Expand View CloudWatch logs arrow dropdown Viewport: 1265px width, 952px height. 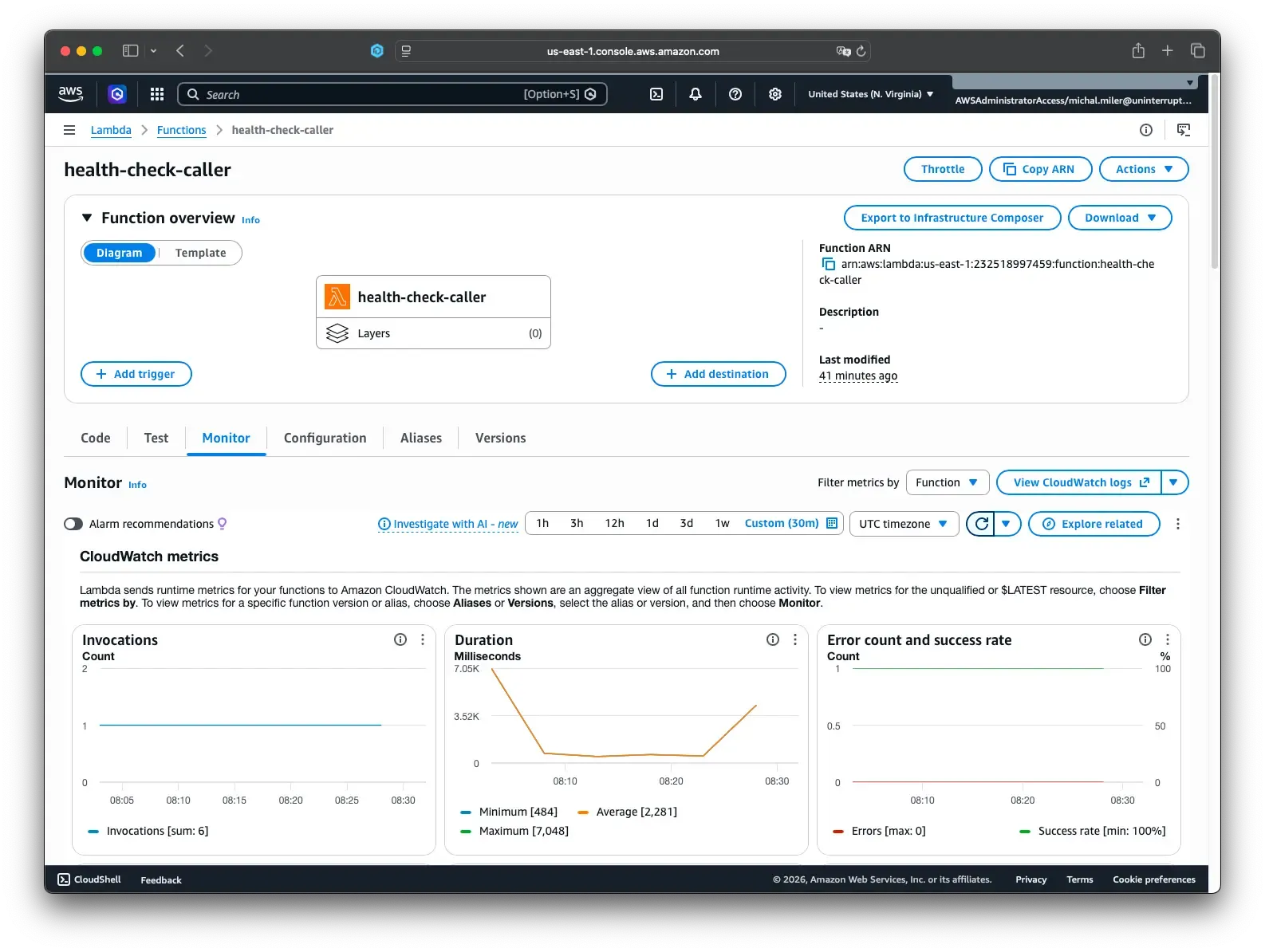[1174, 482]
